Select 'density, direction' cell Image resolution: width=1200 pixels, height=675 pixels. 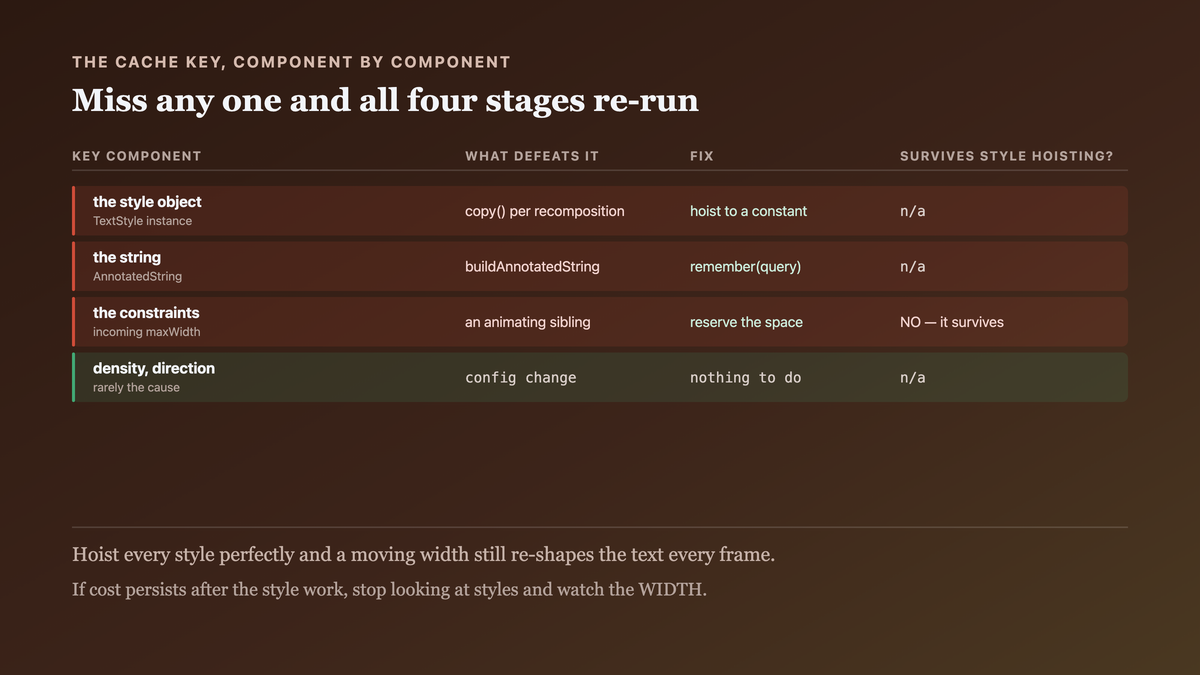[x=154, y=368]
